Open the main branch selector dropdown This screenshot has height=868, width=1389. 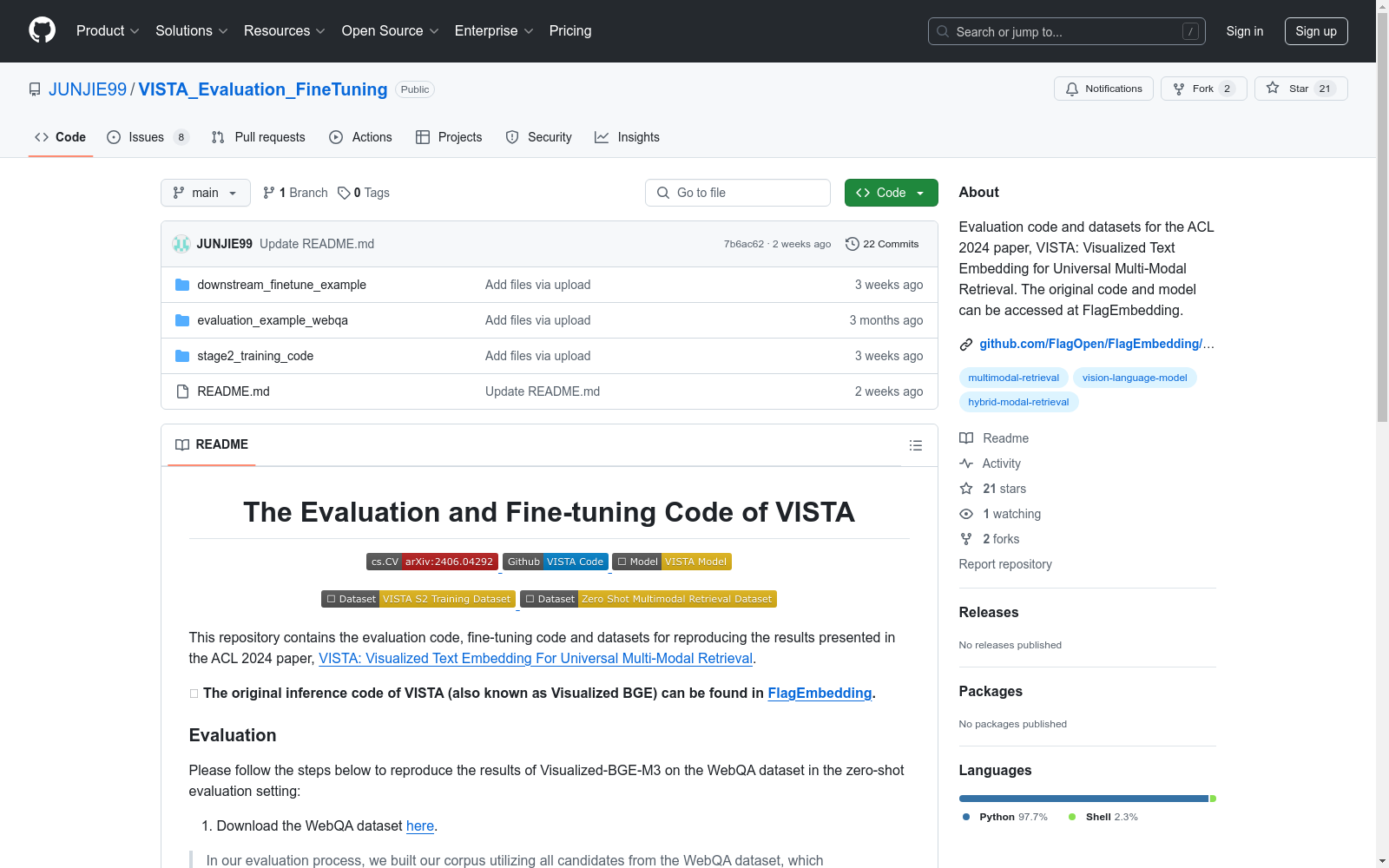[206, 193]
